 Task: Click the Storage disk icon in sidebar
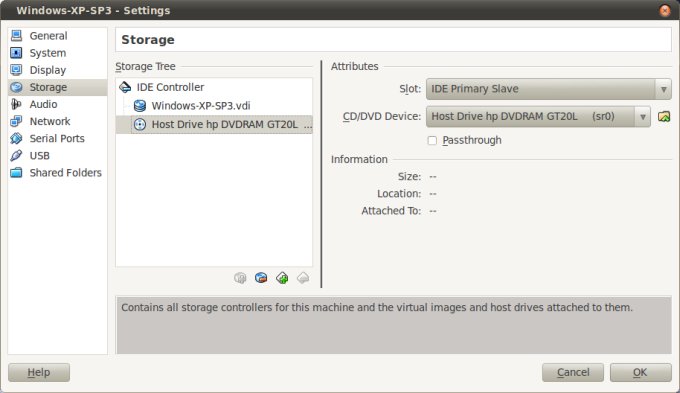(16, 87)
